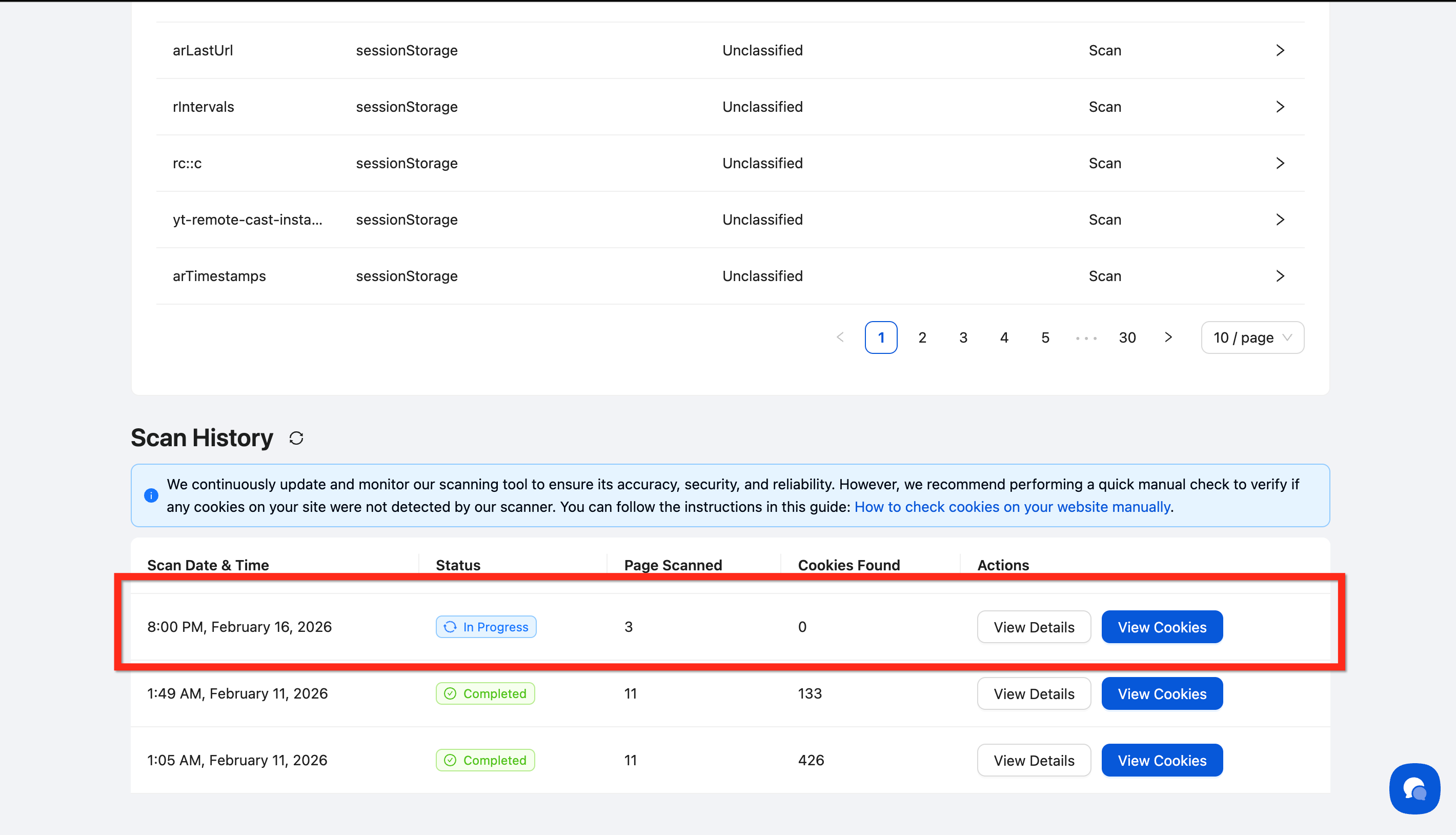View Details for February 16 scan
1456x835 pixels.
1034,627
